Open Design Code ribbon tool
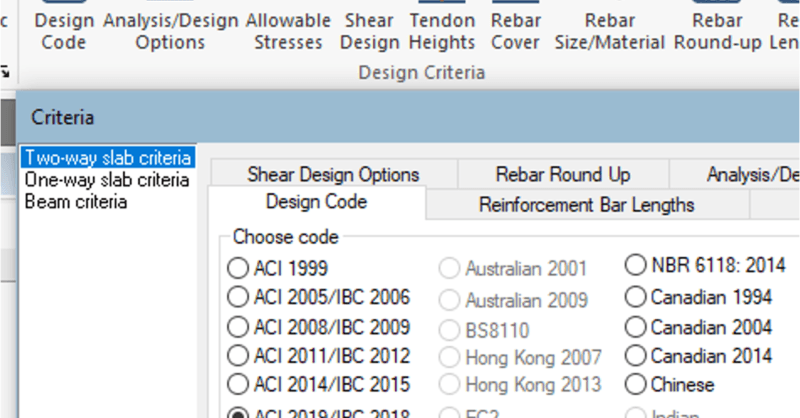 tap(64, 30)
